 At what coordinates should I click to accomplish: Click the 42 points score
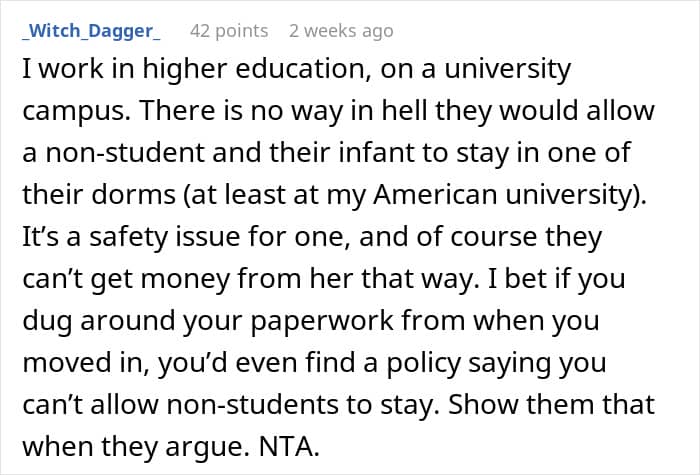click(x=229, y=31)
